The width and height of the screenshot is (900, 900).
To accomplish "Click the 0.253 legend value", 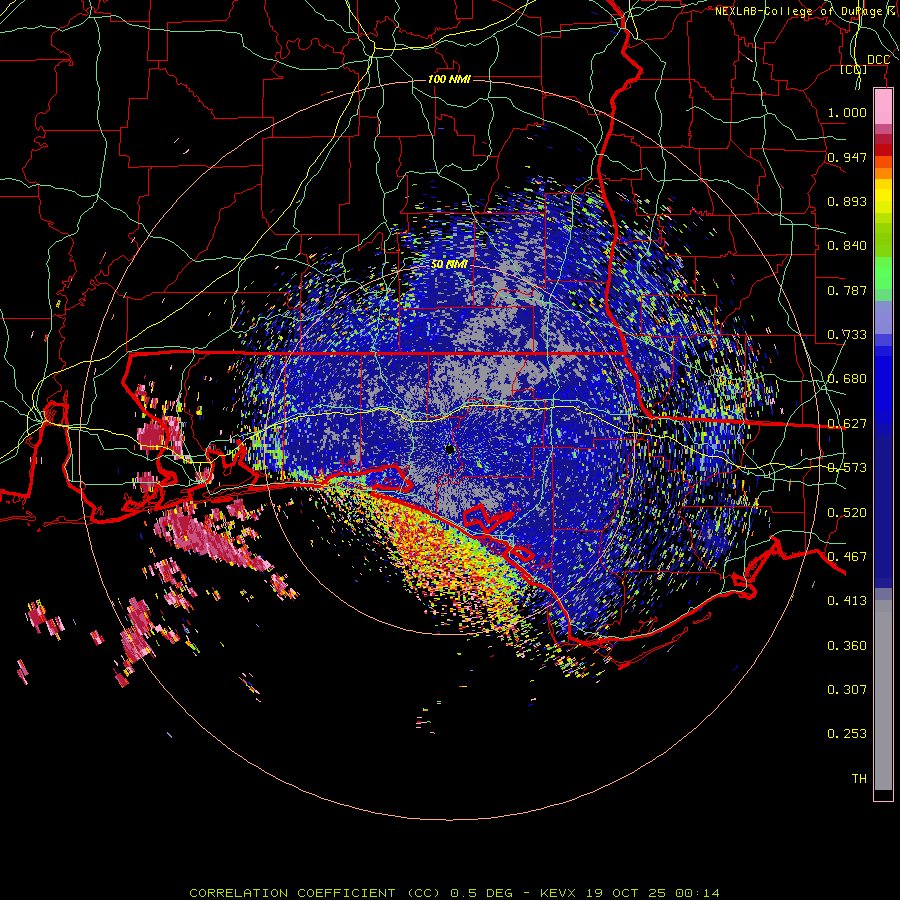I will click(847, 734).
